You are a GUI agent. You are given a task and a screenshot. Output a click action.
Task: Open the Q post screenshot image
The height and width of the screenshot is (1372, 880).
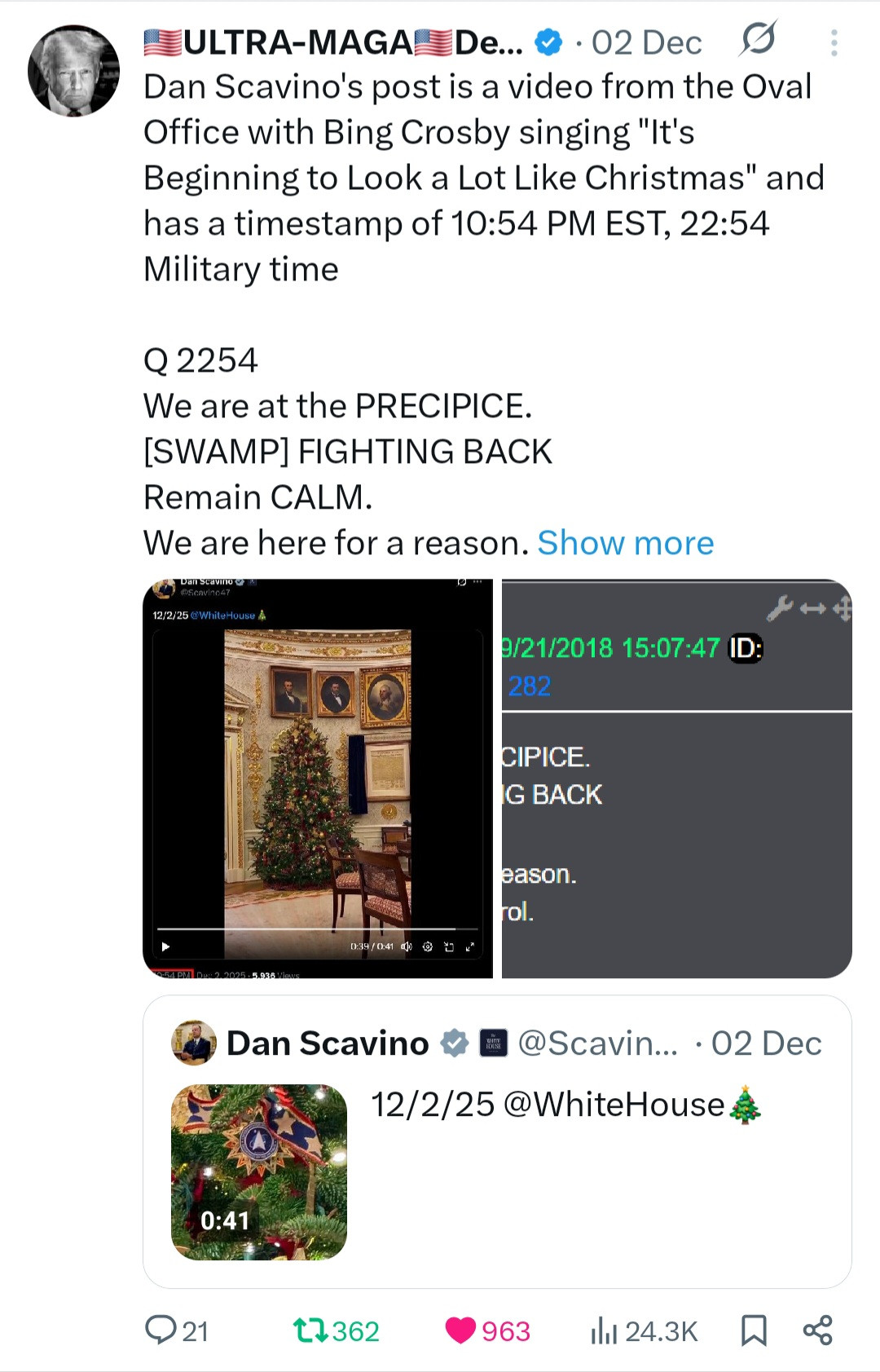coord(676,778)
